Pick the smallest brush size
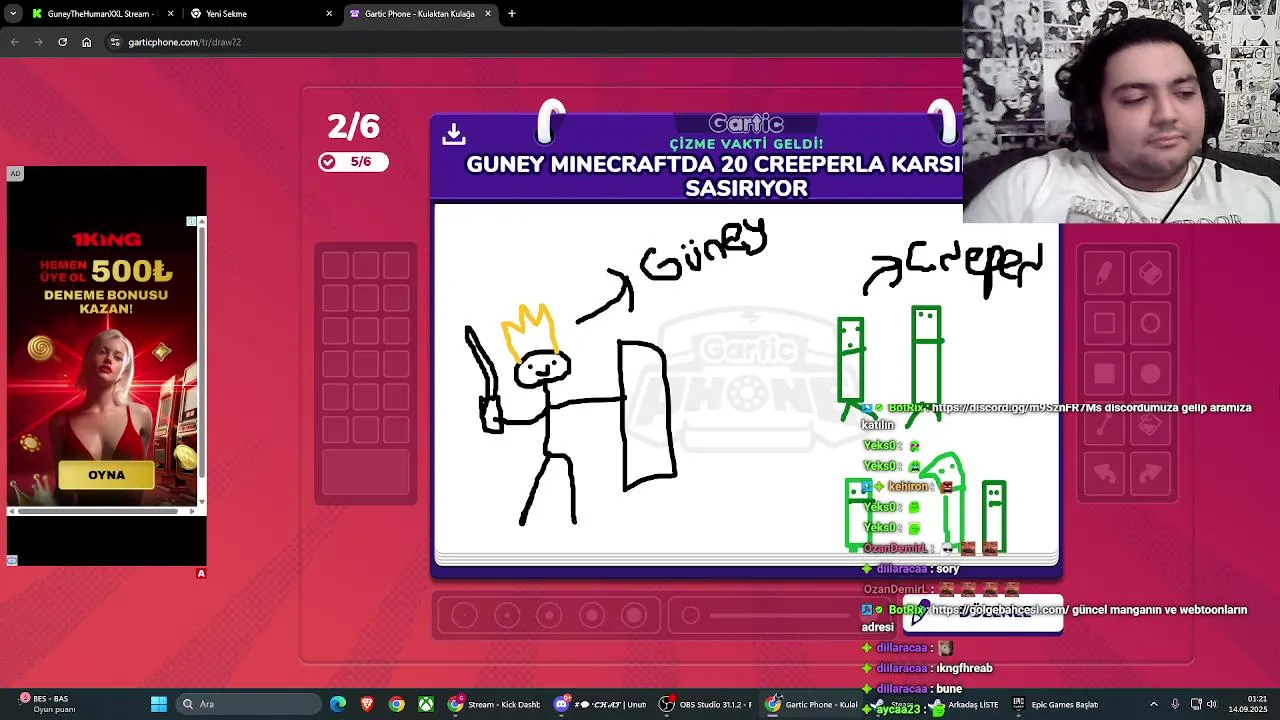Screen dimensions: 1280x720 coord(464,615)
